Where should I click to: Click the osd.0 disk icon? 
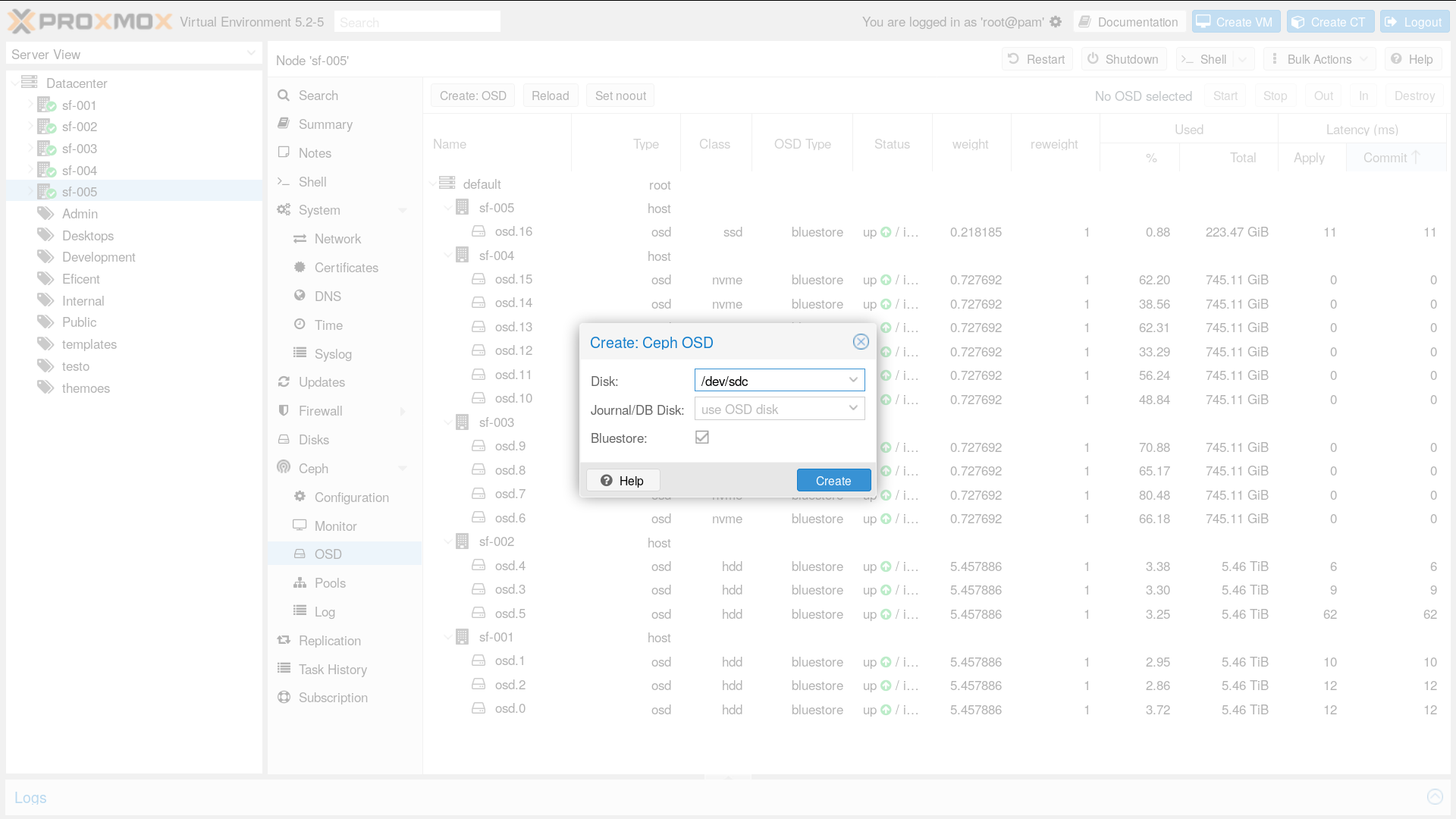pos(479,708)
